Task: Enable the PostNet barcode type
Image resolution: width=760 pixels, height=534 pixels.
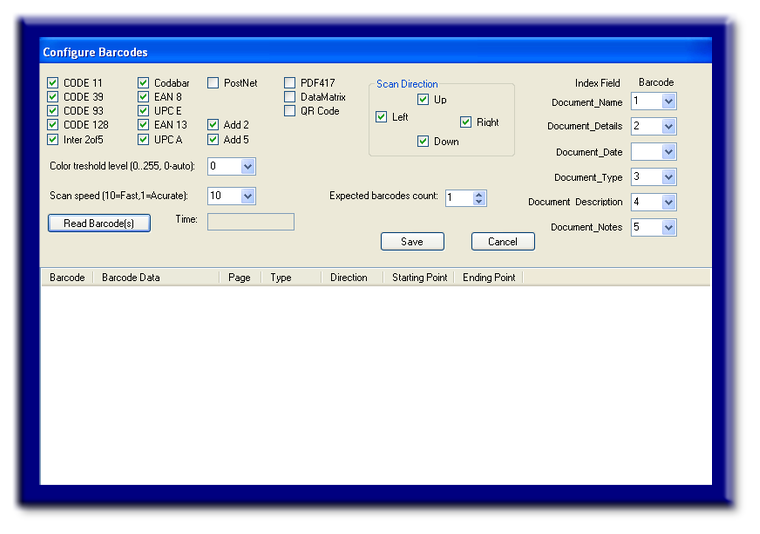Action: point(213,83)
